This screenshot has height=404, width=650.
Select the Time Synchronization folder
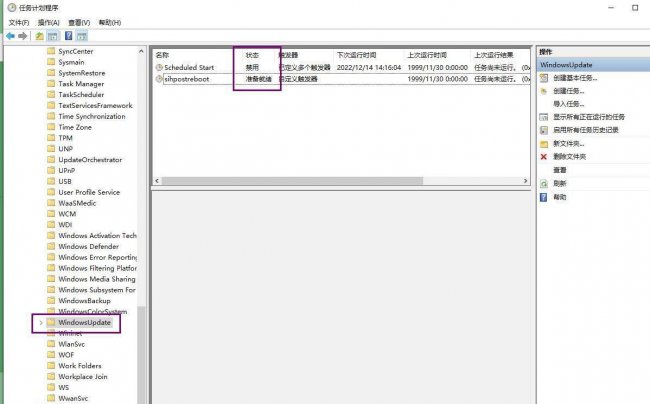[92, 116]
